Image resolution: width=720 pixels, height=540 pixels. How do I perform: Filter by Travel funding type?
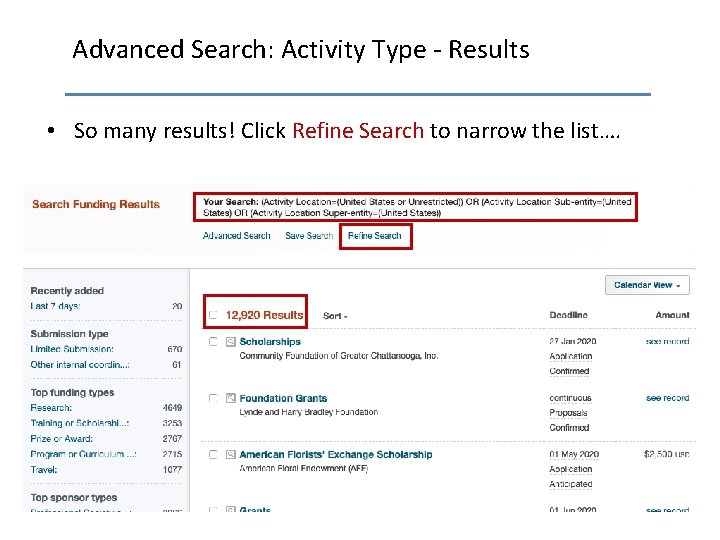click(44, 470)
